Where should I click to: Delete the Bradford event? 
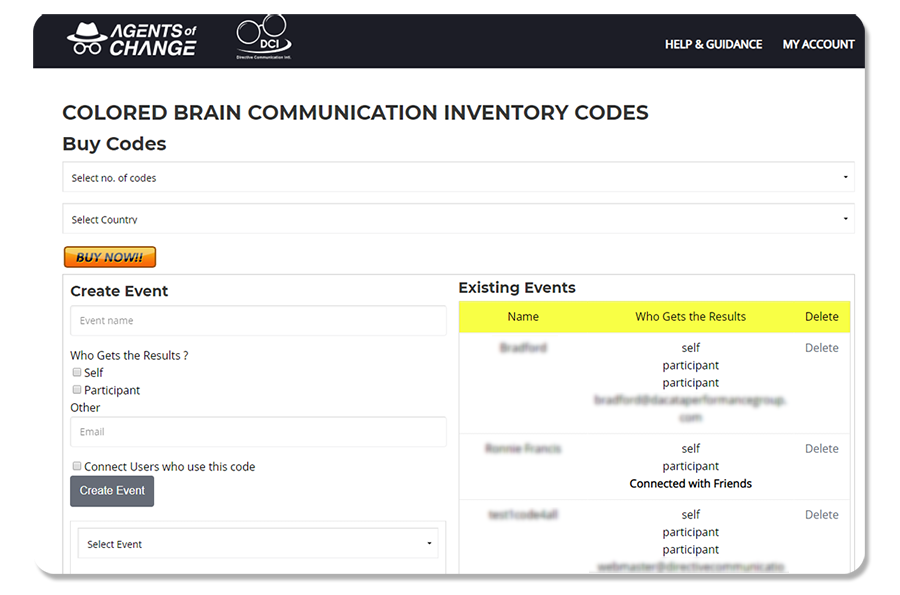tap(821, 348)
